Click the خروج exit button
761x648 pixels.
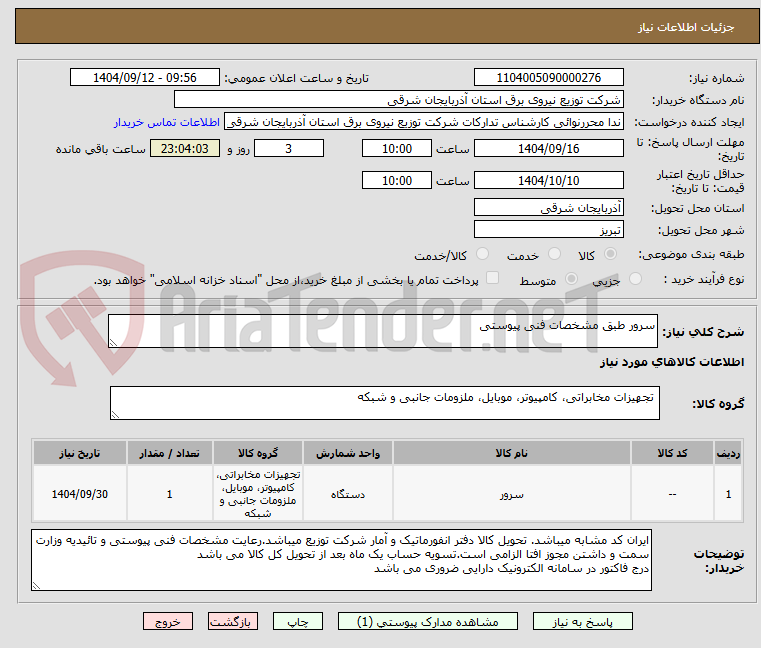point(167,621)
